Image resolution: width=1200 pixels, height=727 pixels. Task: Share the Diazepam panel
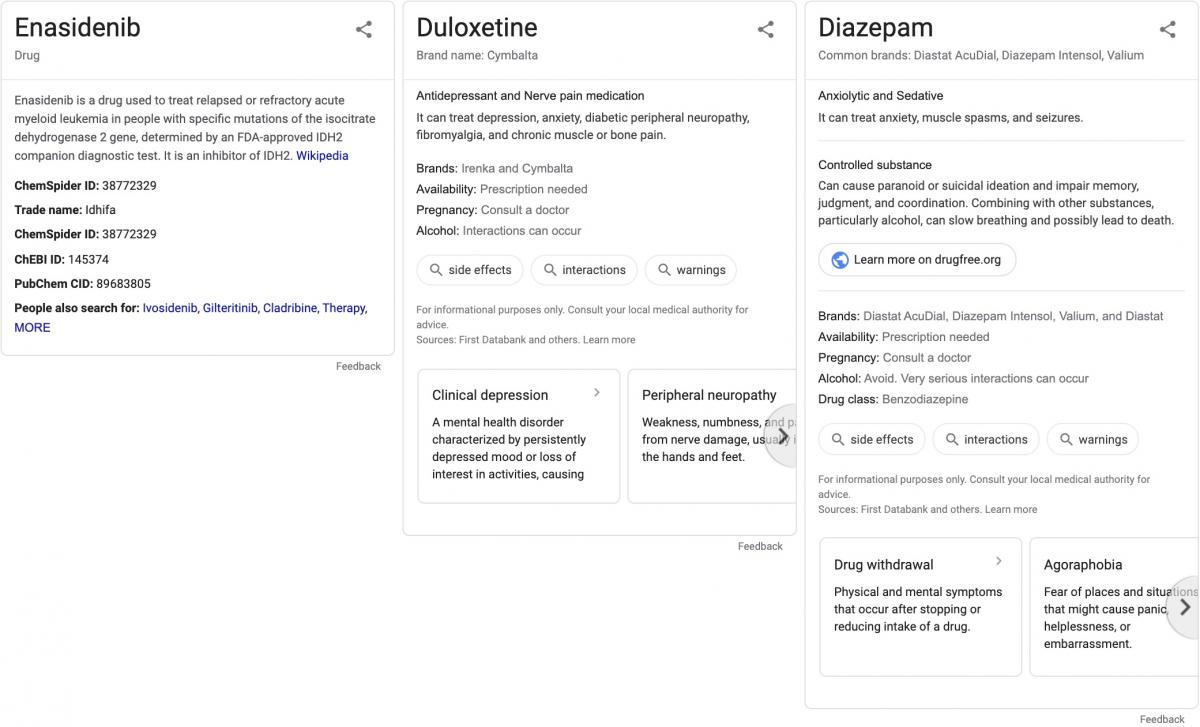(1168, 30)
